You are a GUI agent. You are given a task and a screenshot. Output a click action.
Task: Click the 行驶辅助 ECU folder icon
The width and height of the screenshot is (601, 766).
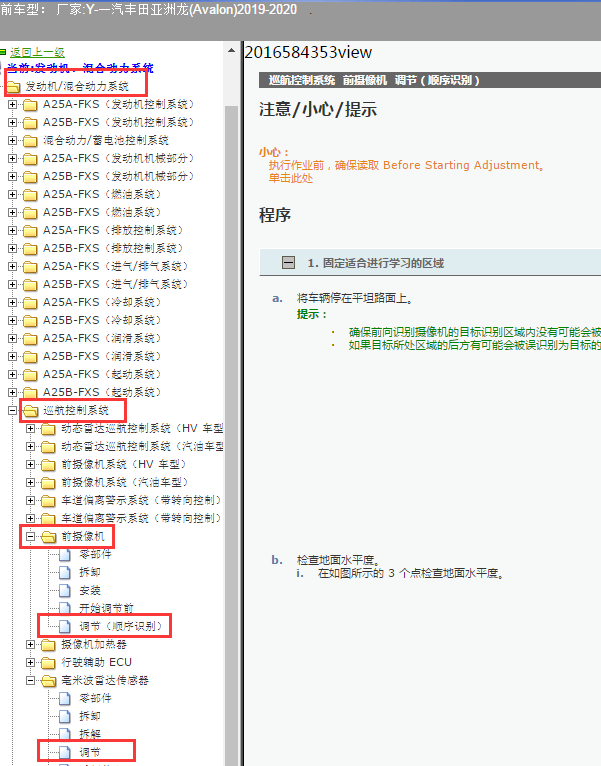pyautogui.click(x=48, y=663)
